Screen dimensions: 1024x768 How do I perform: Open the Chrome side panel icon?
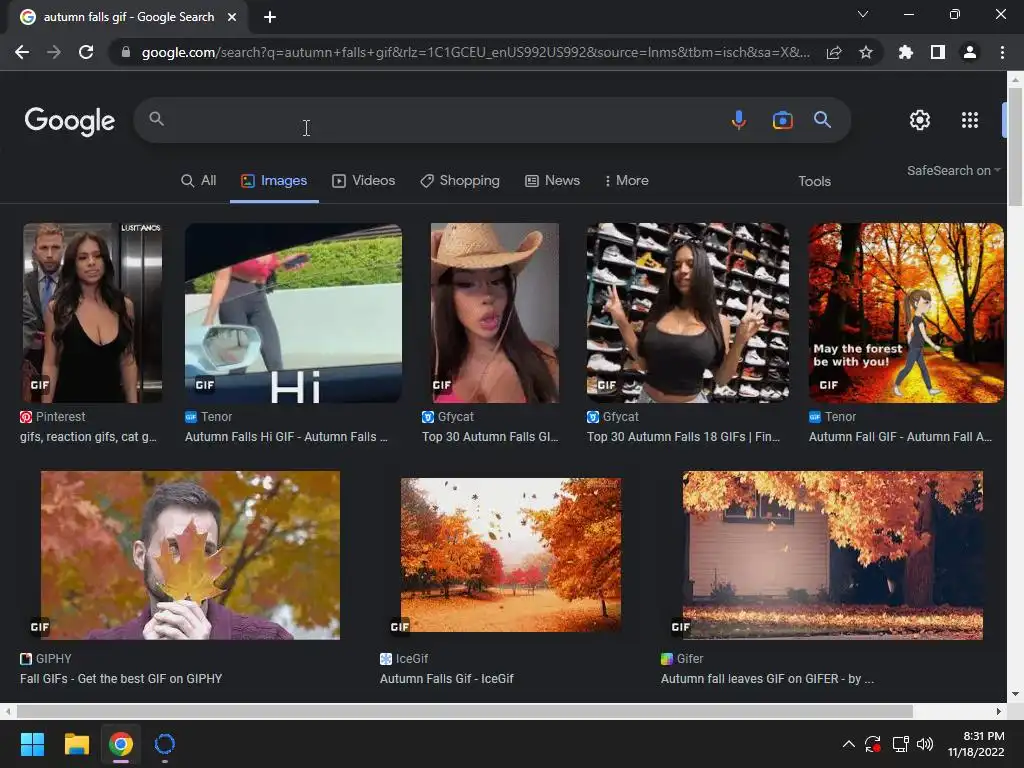coord(938,52)
